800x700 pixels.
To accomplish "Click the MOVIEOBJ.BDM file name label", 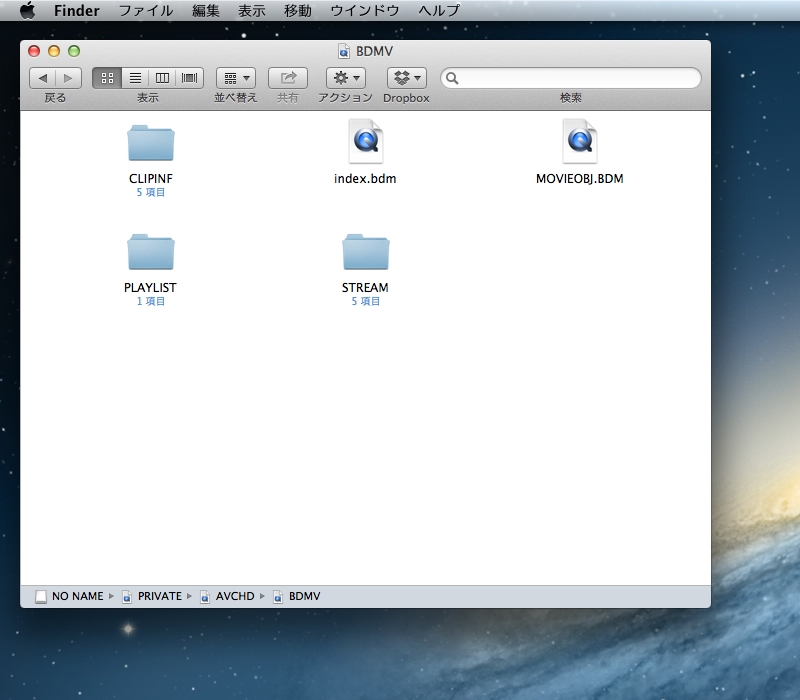I will pyautogui.click(x=580, y=179).
